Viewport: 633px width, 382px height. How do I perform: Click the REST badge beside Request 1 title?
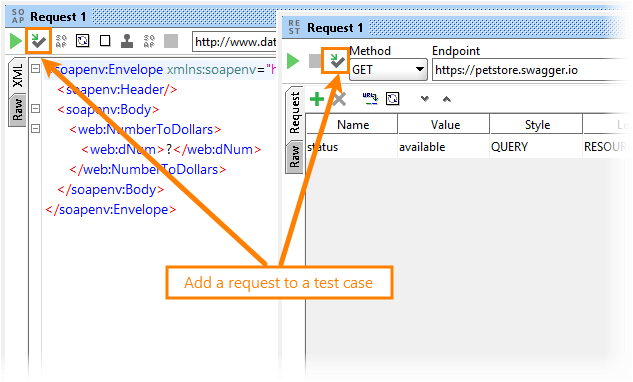[x=294, y=27]
